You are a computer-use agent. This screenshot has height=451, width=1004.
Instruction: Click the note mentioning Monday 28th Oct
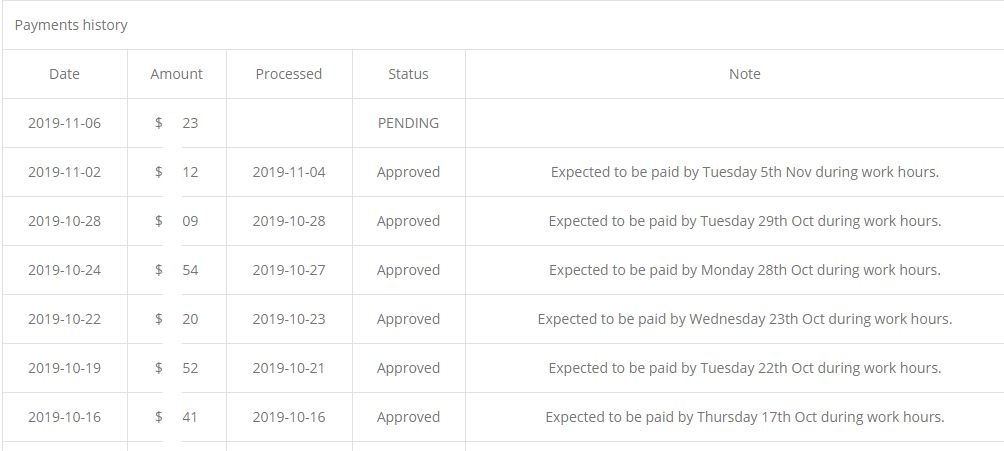pos(744,270)
